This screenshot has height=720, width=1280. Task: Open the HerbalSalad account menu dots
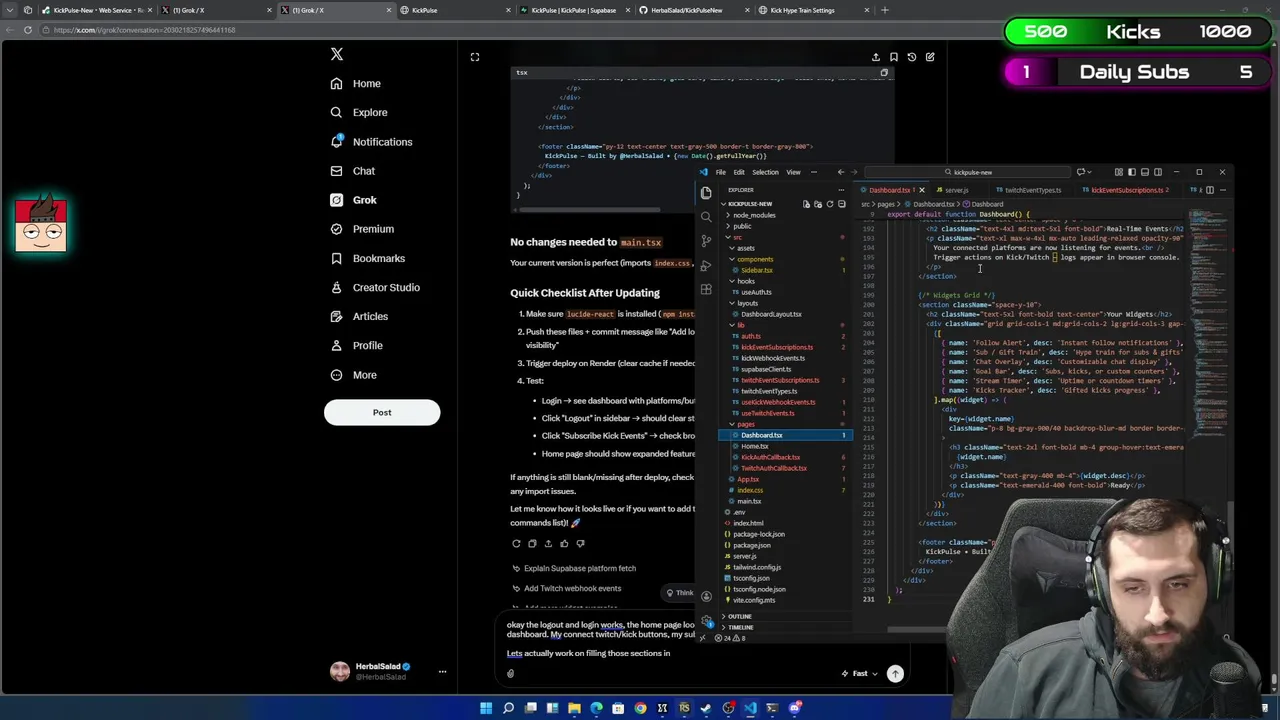(442, 672)
